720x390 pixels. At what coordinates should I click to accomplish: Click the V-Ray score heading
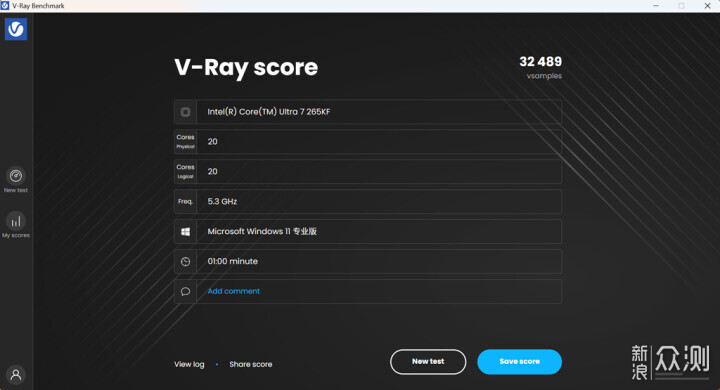click(x=246, y=68)
